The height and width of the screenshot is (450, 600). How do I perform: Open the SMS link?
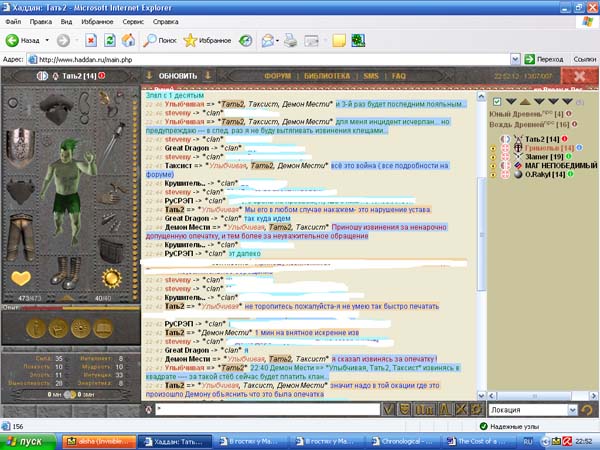(x=371, y=76)
